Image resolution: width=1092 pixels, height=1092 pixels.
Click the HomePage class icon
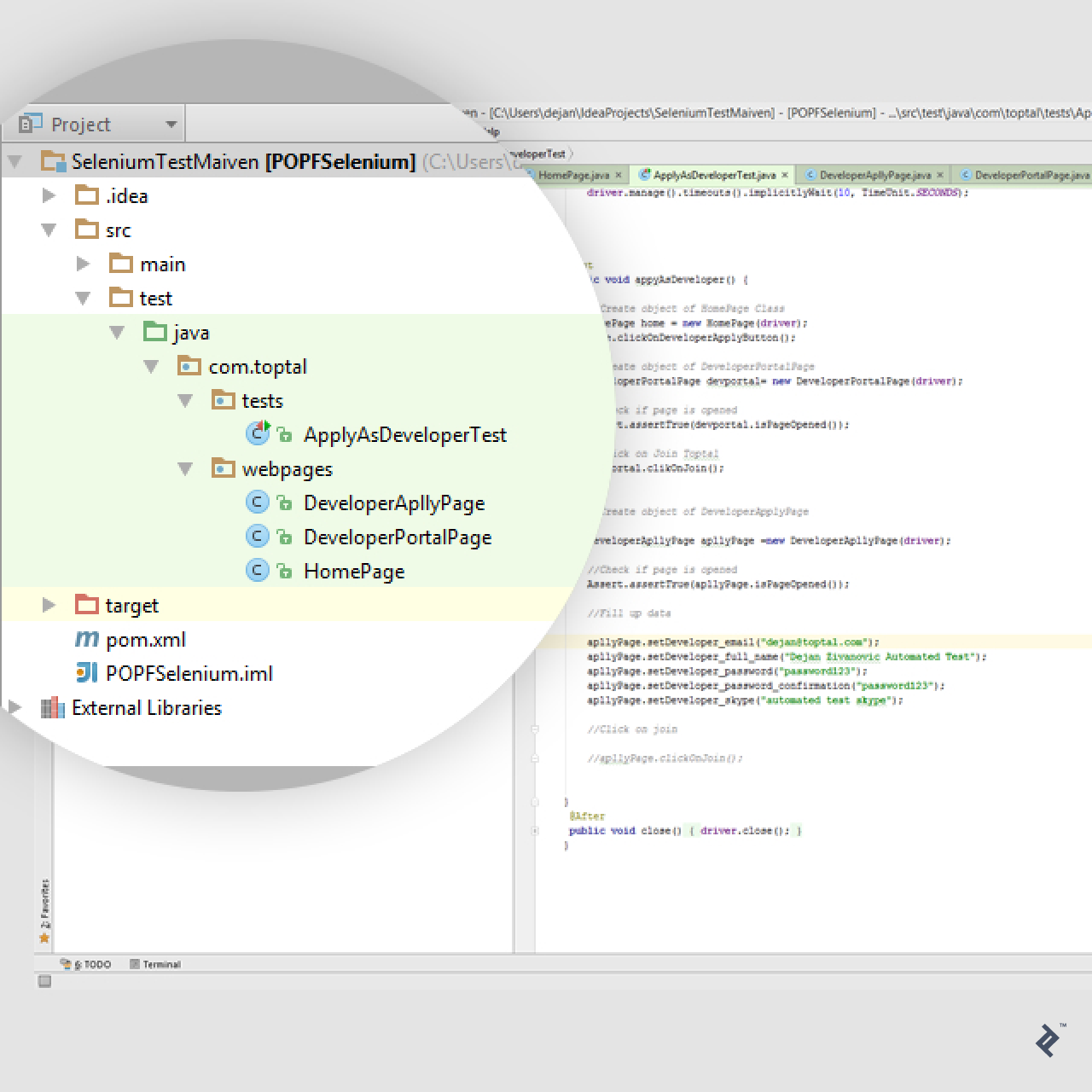coord(258,571)
